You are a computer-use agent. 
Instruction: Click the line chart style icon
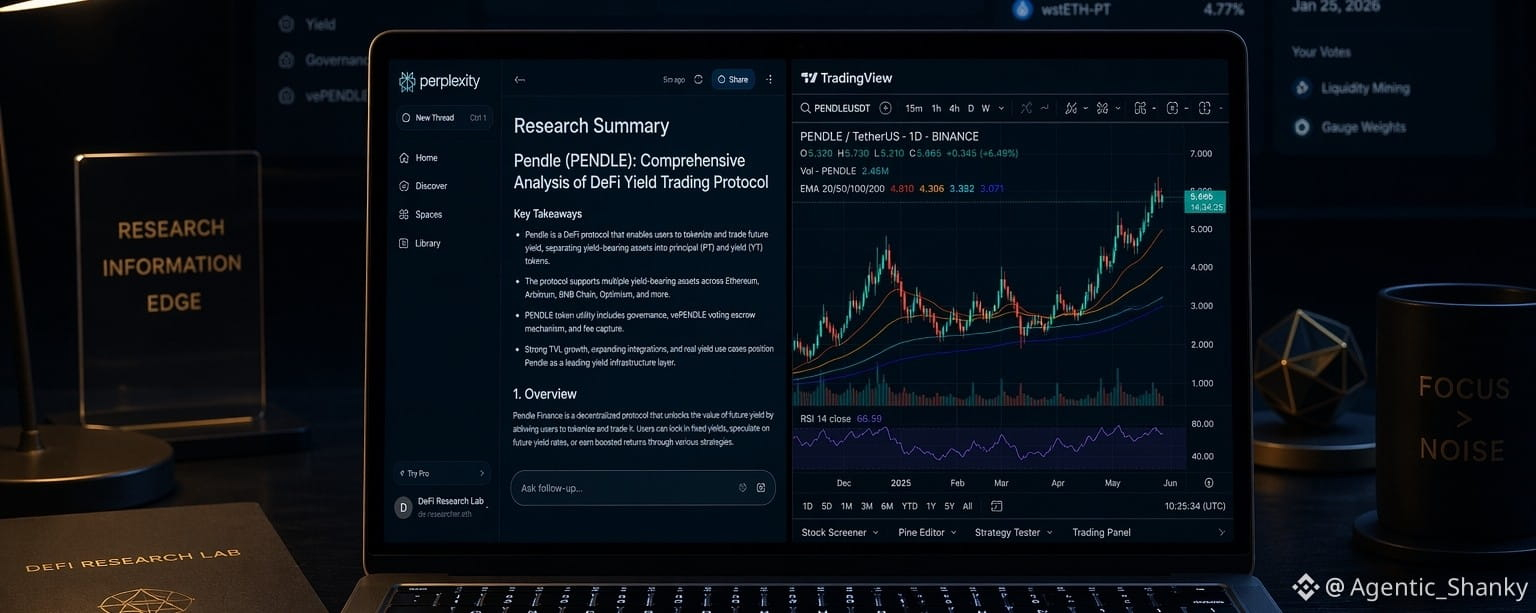(x=1044, y=108)
